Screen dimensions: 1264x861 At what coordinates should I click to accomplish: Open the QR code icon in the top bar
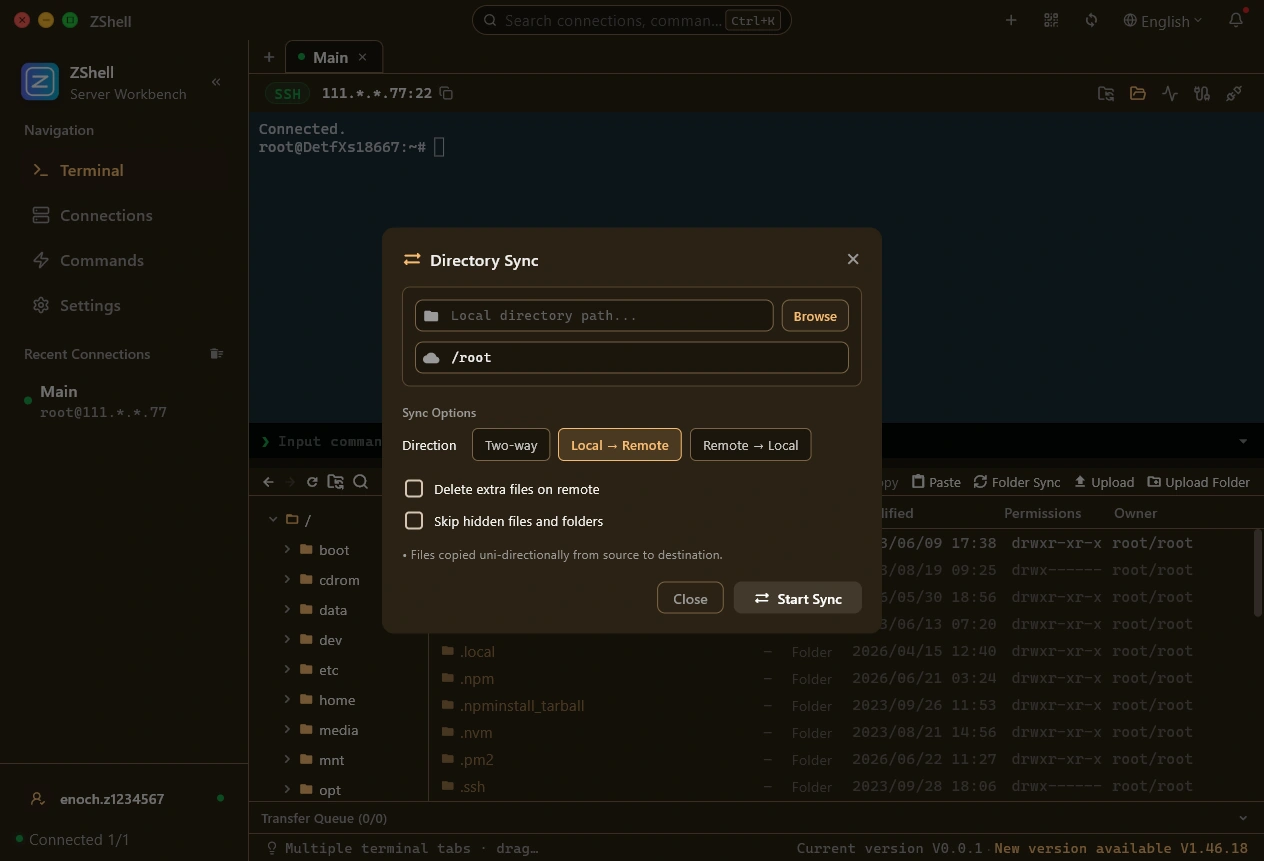(x=1051, y=20)
